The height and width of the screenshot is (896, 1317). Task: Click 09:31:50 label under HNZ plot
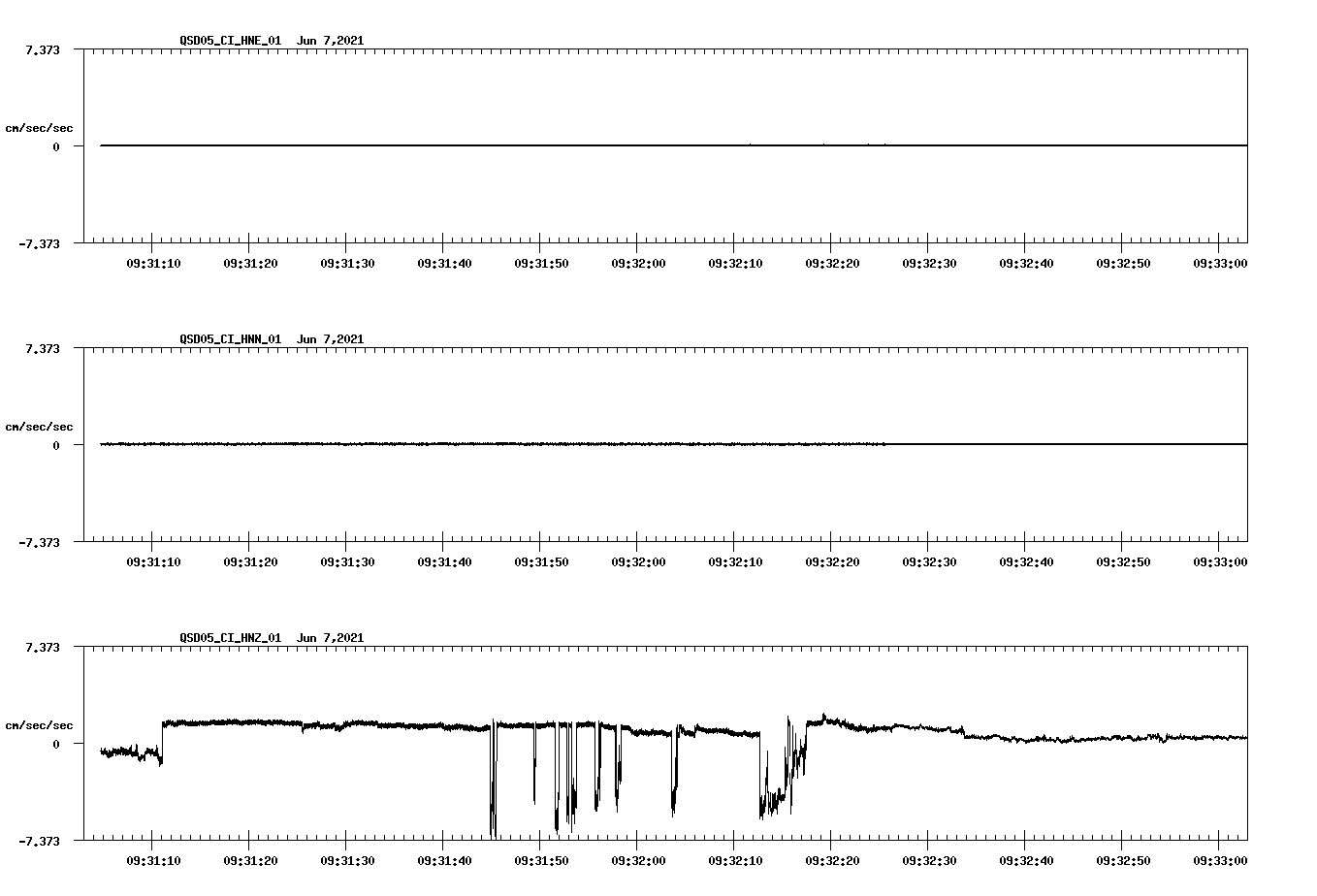coord(541,861)
